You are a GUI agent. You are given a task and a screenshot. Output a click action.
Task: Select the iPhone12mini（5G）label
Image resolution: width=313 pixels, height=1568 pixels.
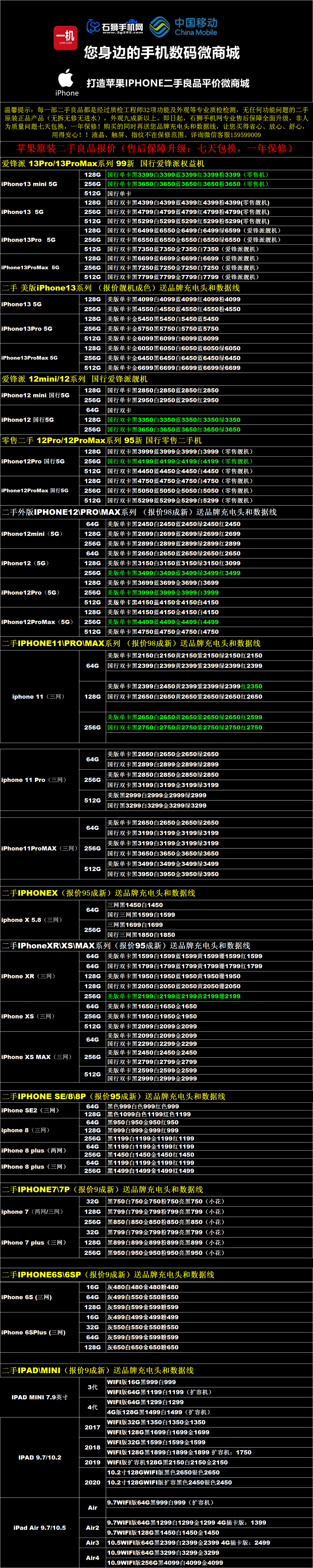tap(32, 534)
